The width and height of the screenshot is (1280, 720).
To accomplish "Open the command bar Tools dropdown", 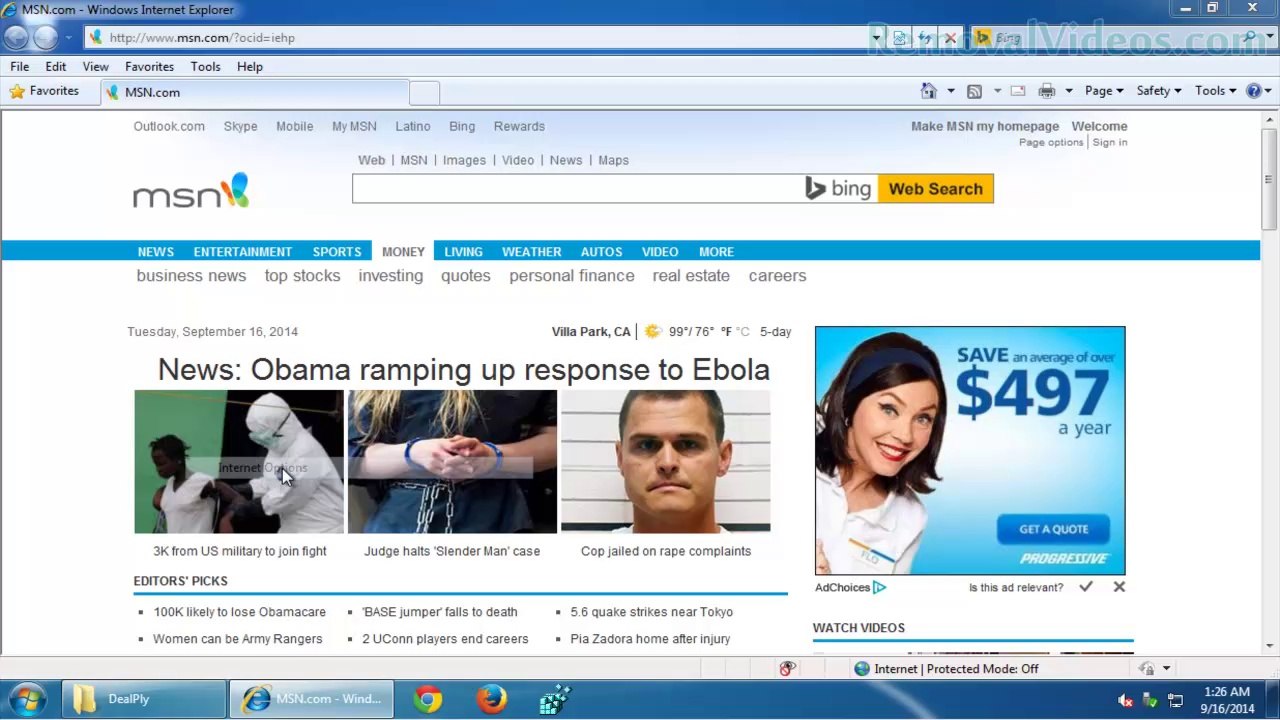I will coord(1215,91).
